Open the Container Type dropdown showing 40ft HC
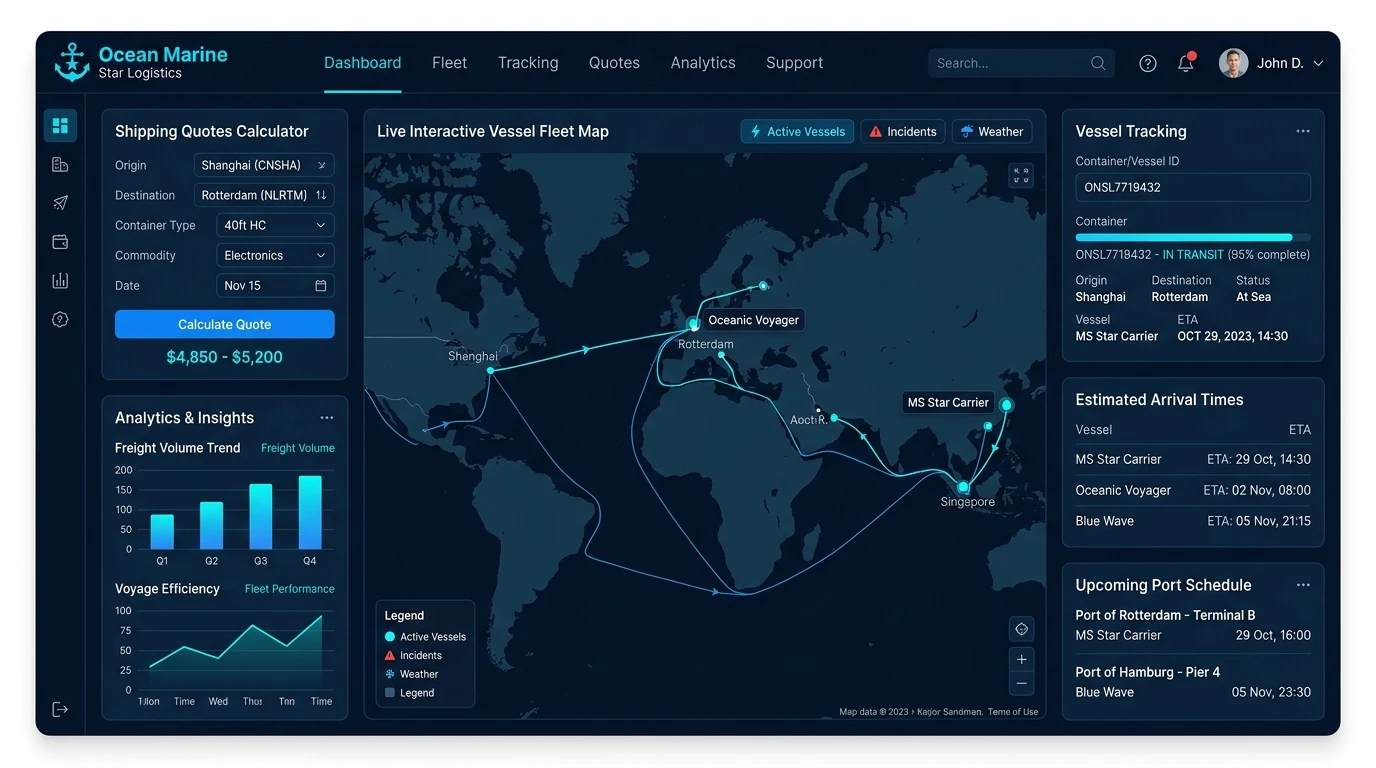This screenshot has width=1376, height=768. pos(275,225)
